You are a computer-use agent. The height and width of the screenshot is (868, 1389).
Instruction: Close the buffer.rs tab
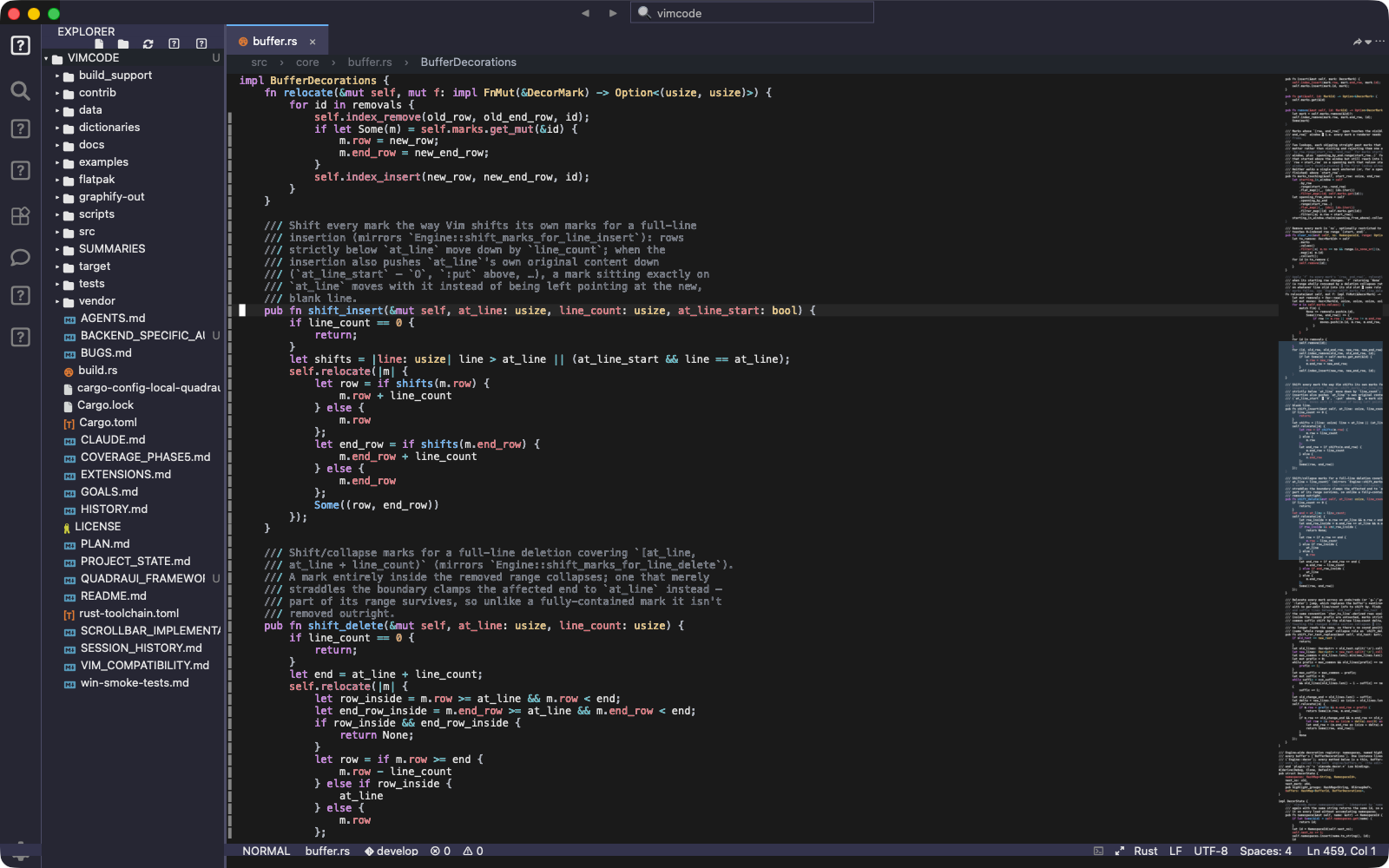313,42
